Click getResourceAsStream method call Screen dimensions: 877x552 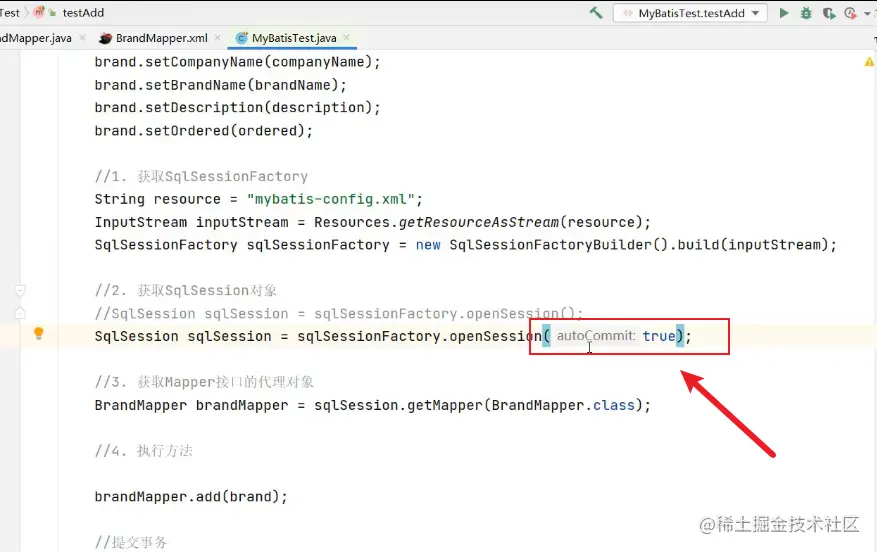[478, 222]
